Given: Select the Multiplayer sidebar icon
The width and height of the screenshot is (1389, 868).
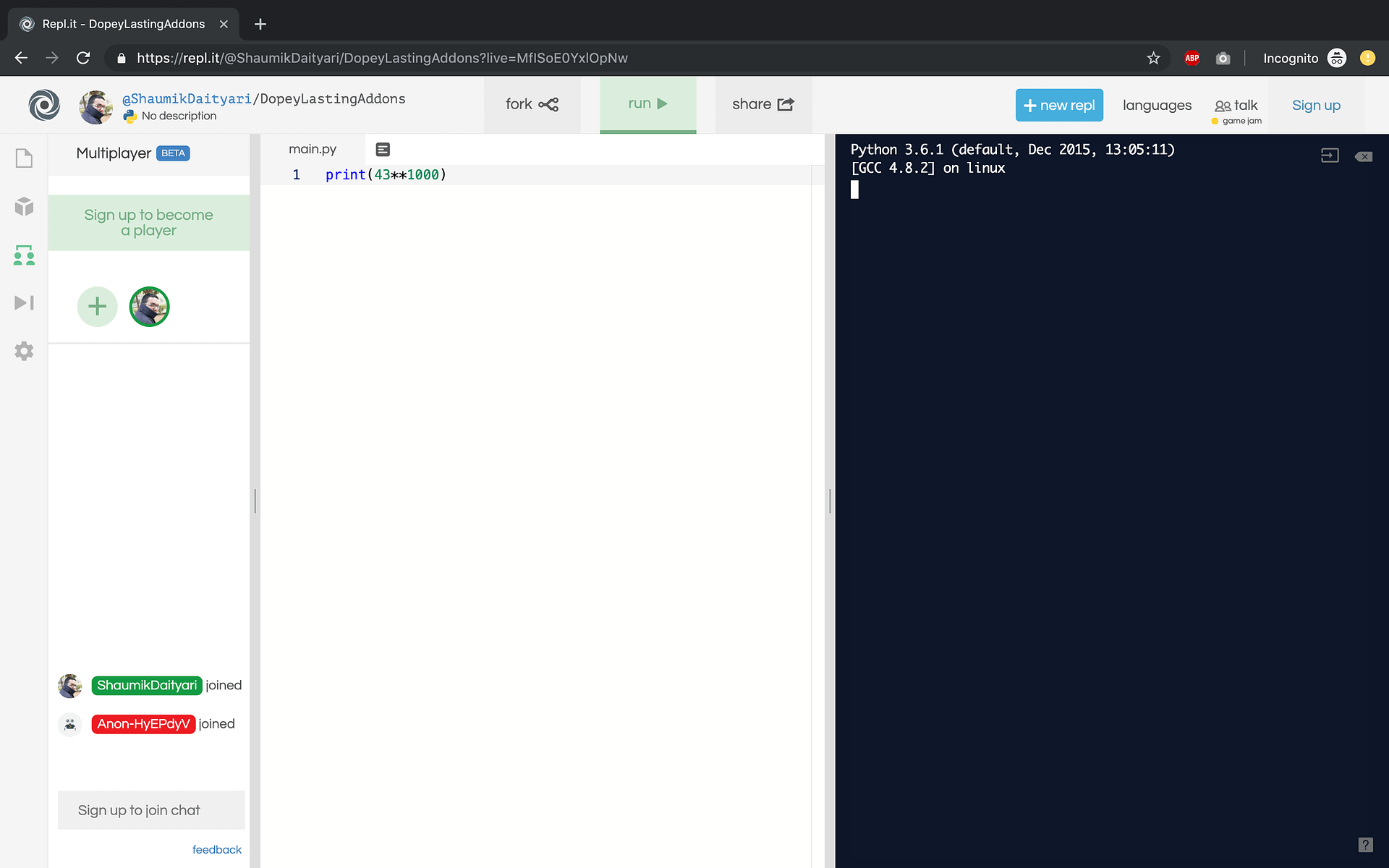Looking at the screenshot, I should point(24,255).
